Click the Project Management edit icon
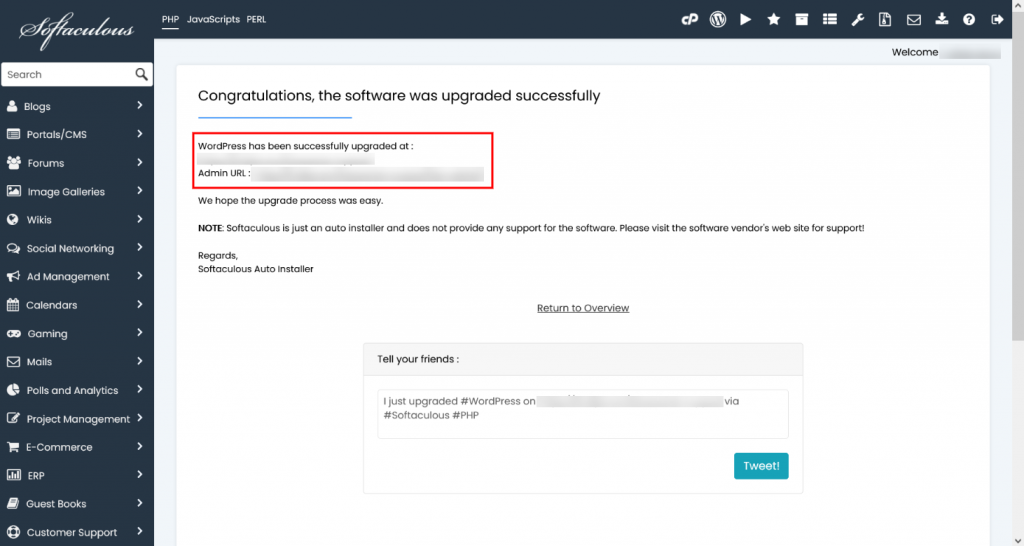 (x=13, y=418)
